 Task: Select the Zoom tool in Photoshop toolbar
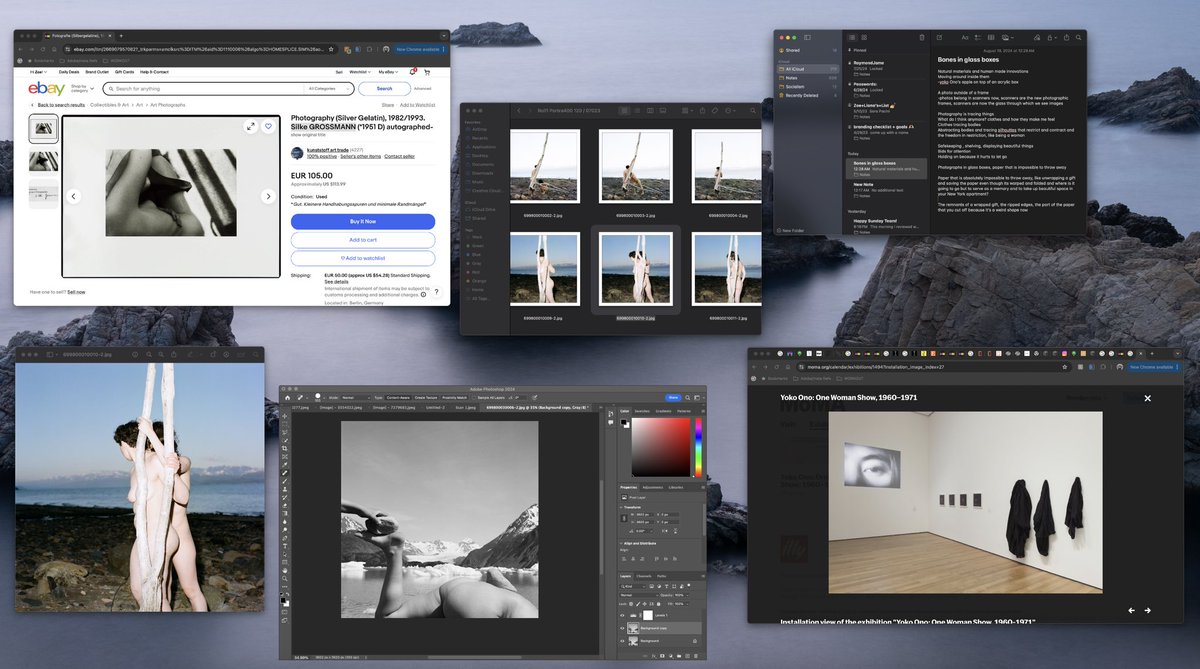tap(285, 579)
